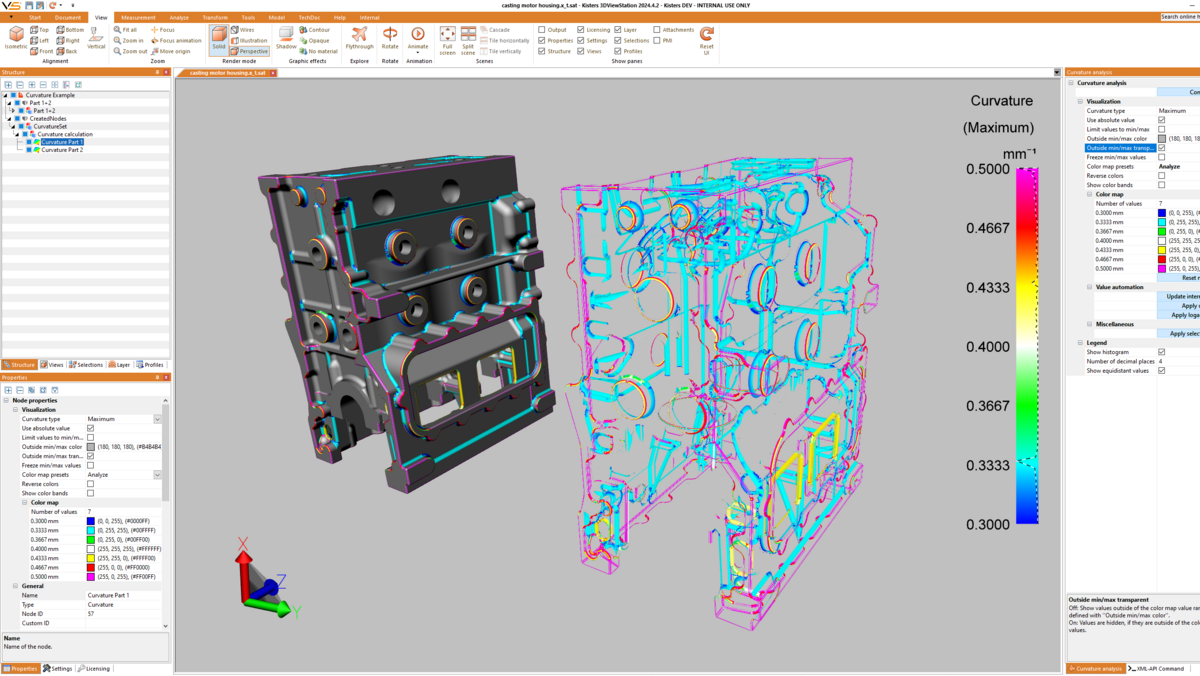Toggle Output pane checkbox
Viewport: 1200px width, 676px height.
click(542, 30)
